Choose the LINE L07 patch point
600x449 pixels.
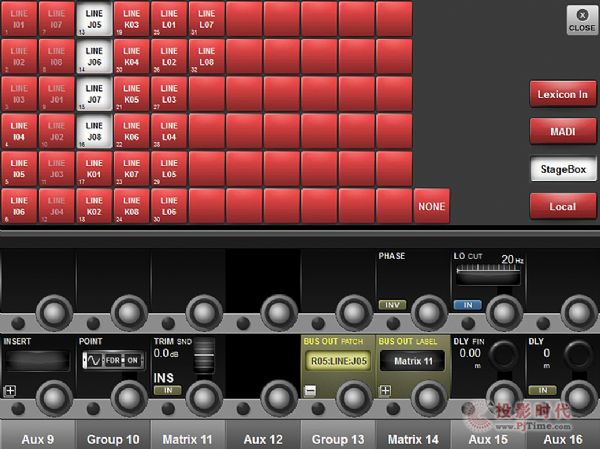click(206, 19)
